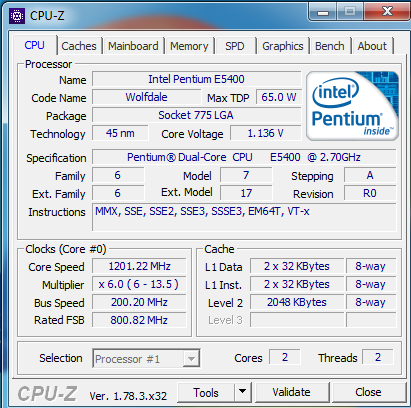The width and height of the screenshot is (411, 408).
Task: Click the L1 Data 8-way associativity
Action: [371, 266]
